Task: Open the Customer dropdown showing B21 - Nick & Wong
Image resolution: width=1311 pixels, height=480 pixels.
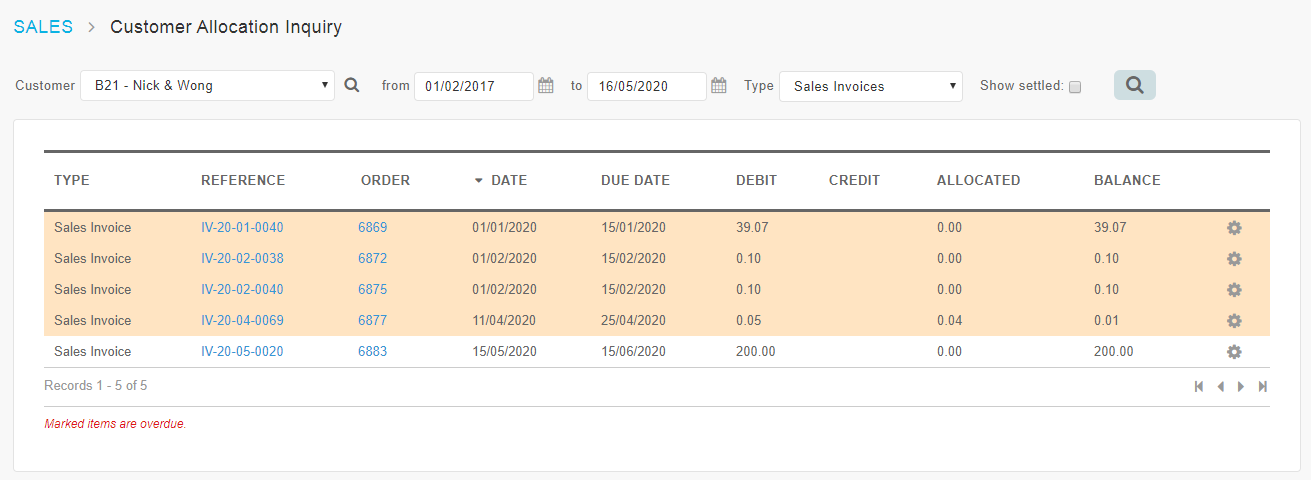Action: click(208, 86)
